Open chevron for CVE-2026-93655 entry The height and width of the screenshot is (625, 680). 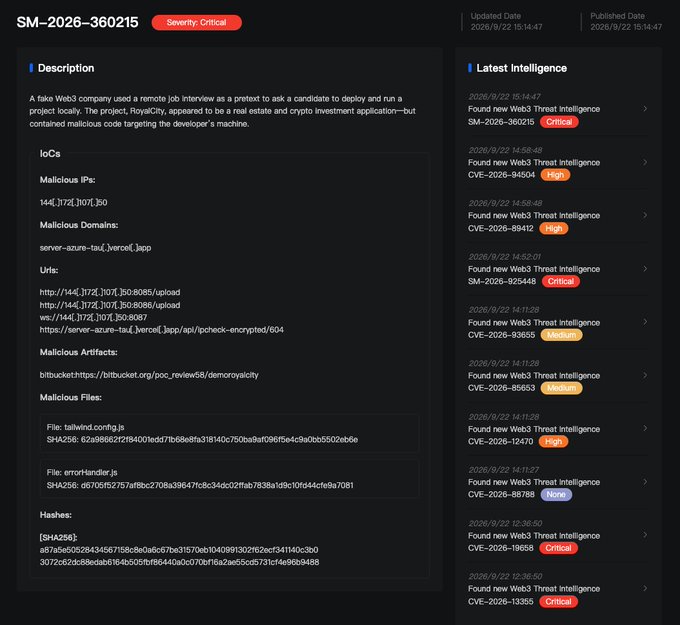click(x=645, y=322)
